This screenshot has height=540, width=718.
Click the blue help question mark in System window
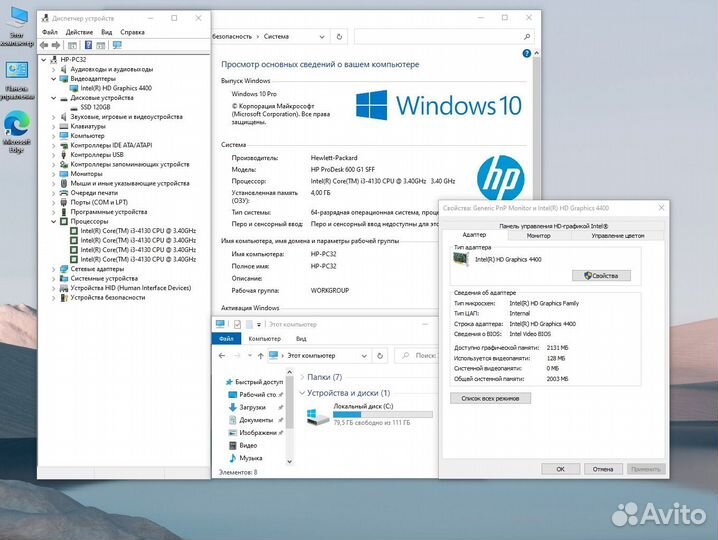tap(527, 54)
